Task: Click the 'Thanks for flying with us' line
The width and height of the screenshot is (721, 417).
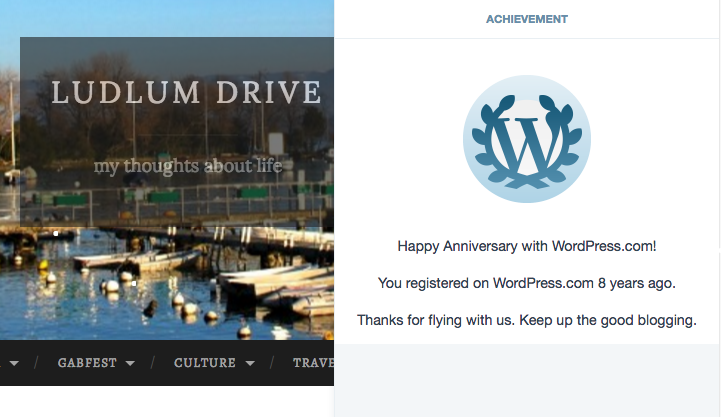Action: tap(527, 320)
